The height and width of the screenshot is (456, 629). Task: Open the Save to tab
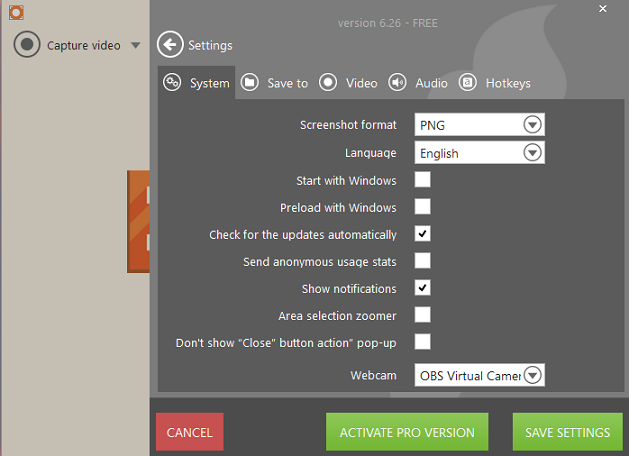pyautogui.click(x=287, y=83)
